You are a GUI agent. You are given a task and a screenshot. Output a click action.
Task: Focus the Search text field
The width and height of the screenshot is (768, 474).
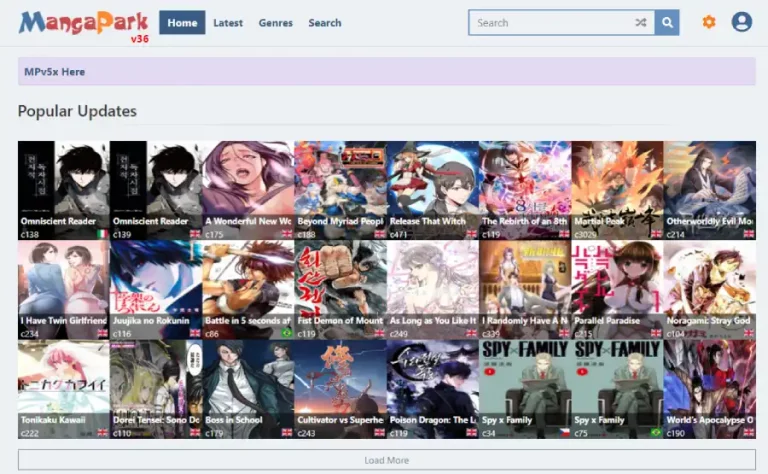coord(551,23)
